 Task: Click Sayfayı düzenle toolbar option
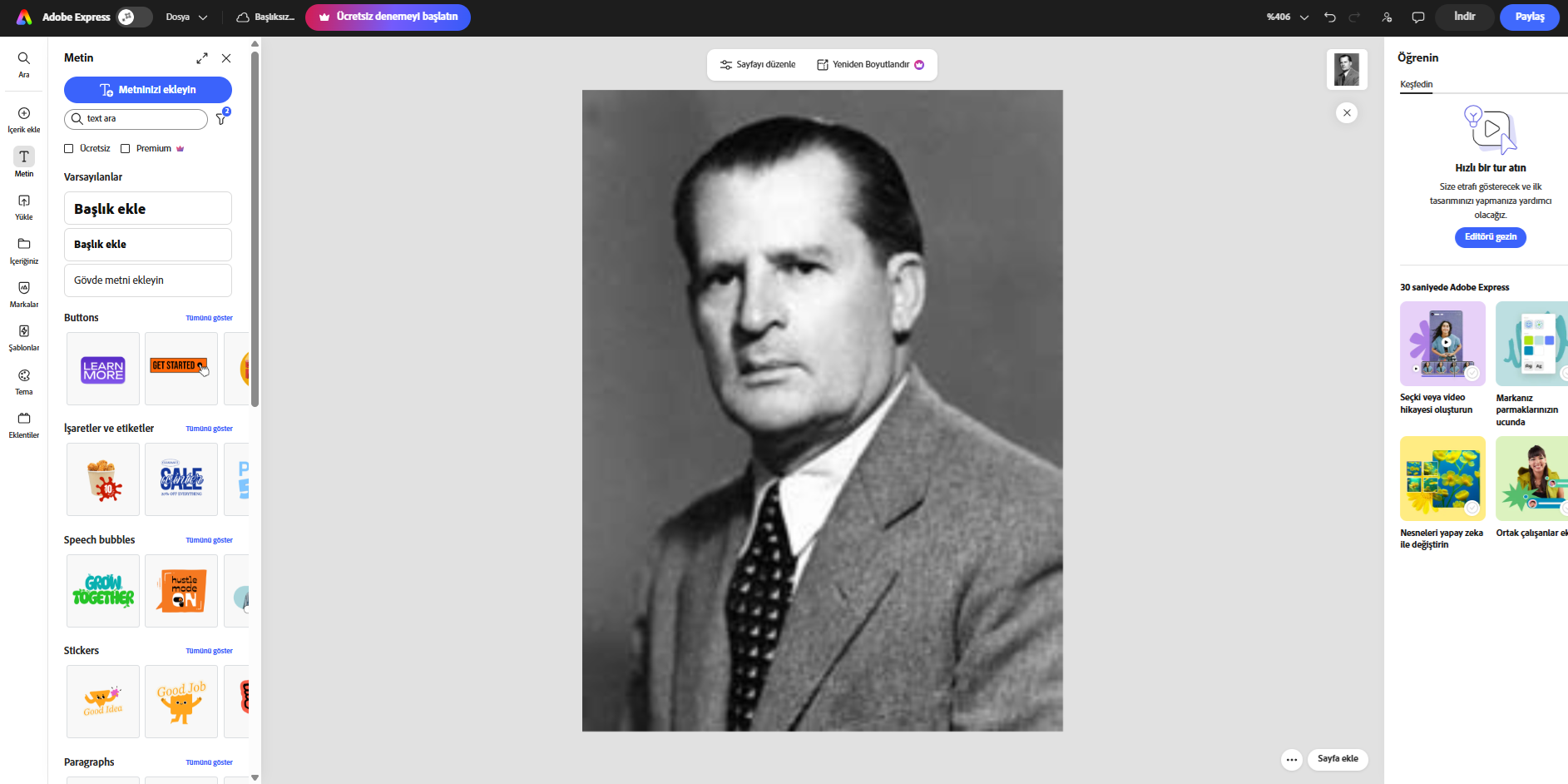click(x=758, y=65)
